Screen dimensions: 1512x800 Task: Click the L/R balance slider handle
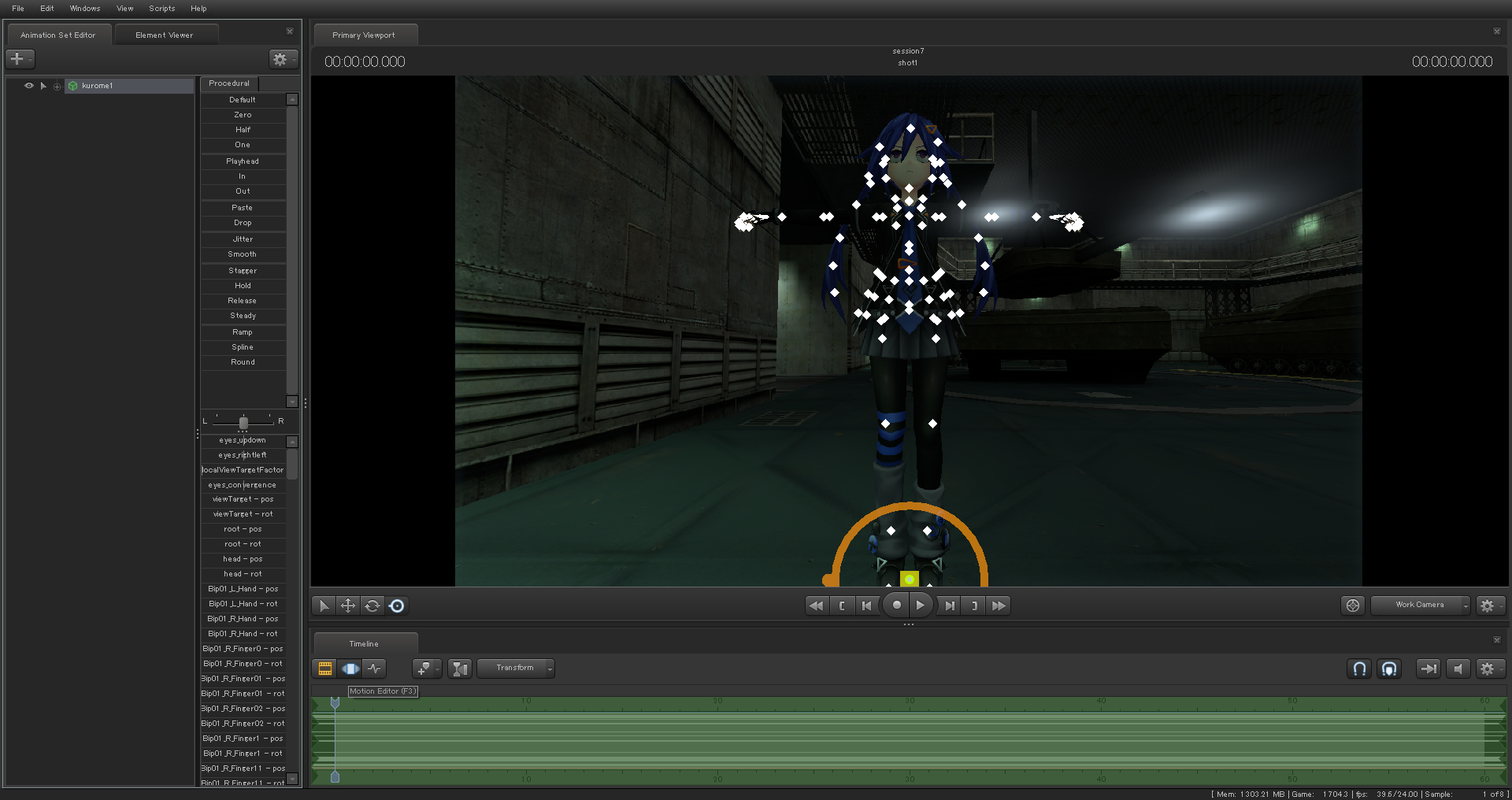coord(243,423)
